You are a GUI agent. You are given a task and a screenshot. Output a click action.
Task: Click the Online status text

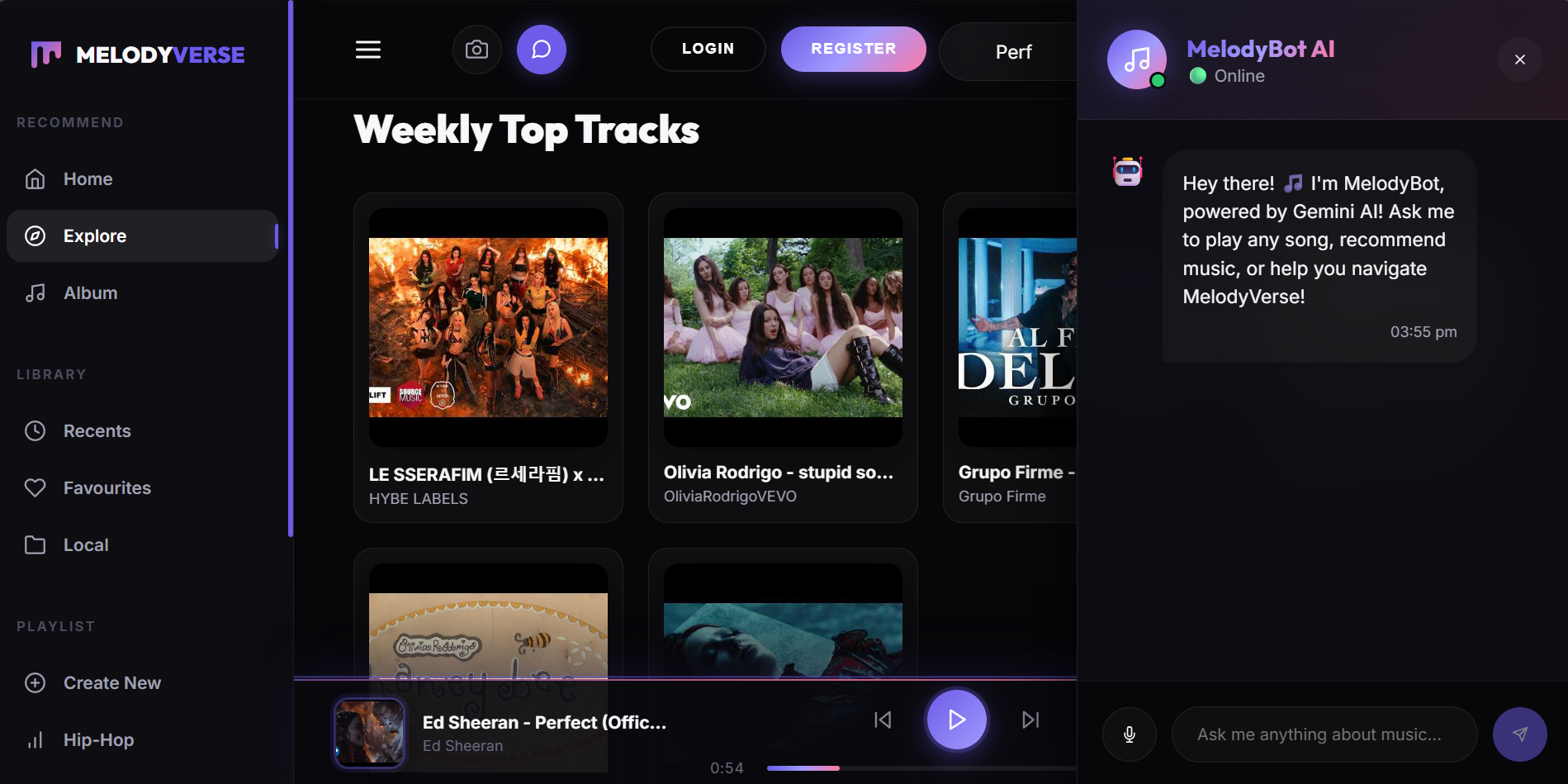(1239, 76)
